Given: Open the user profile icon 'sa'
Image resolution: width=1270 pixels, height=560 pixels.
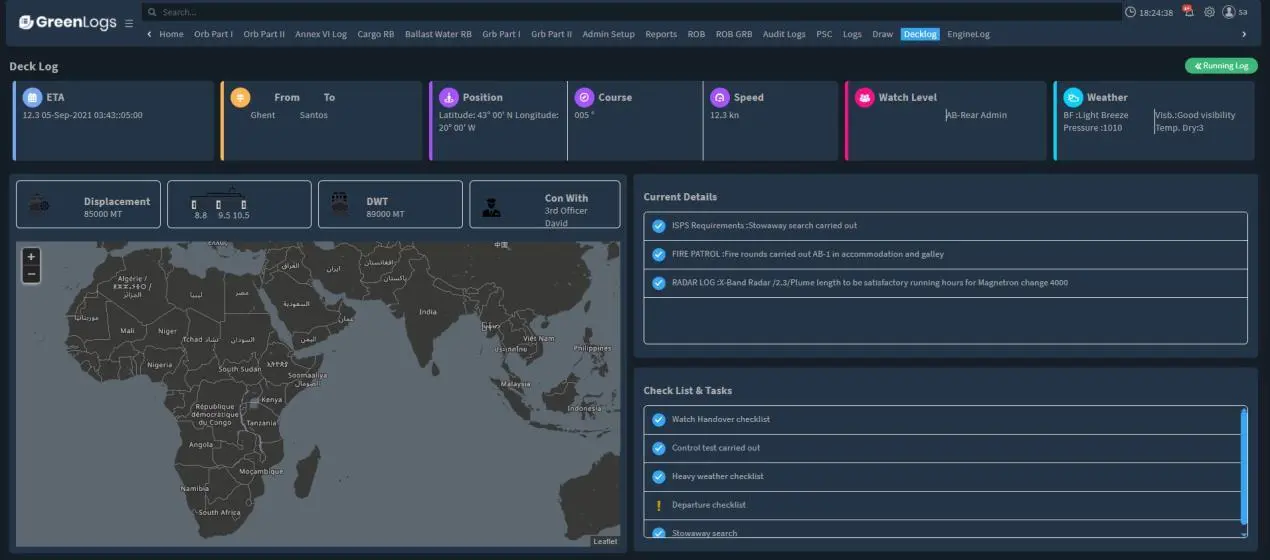Looking at the screenshot, I should (x=1229, y=12).
